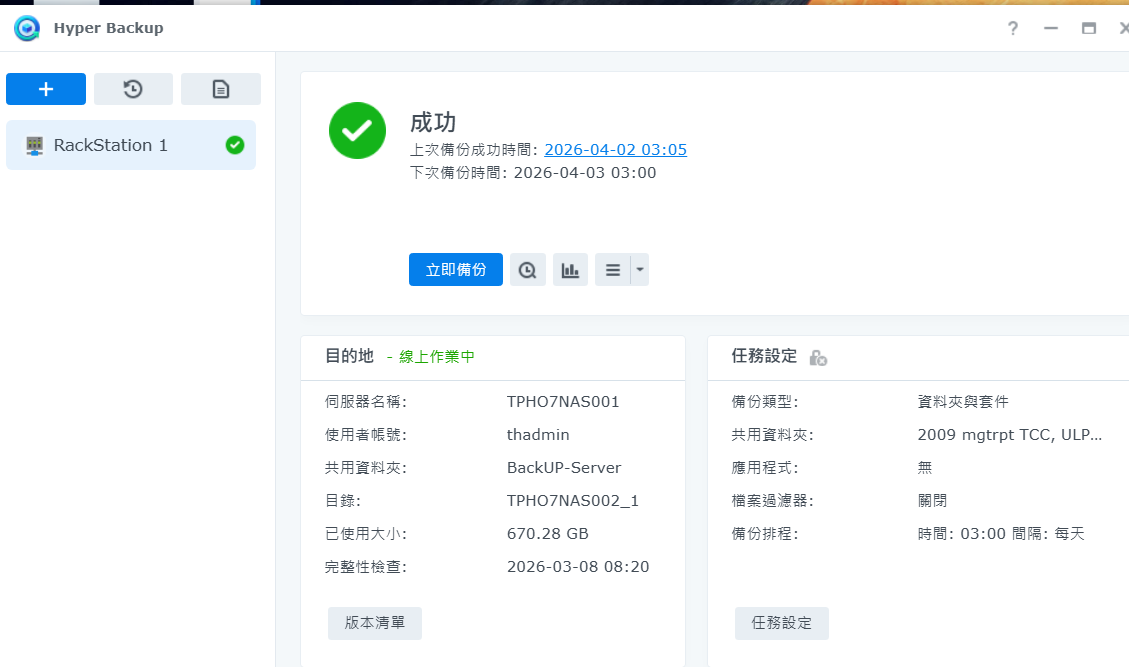This screenshot has height=667, width=1129.
Task: Minimize the Hyper Backup window
Action: tap(1051, 28)
